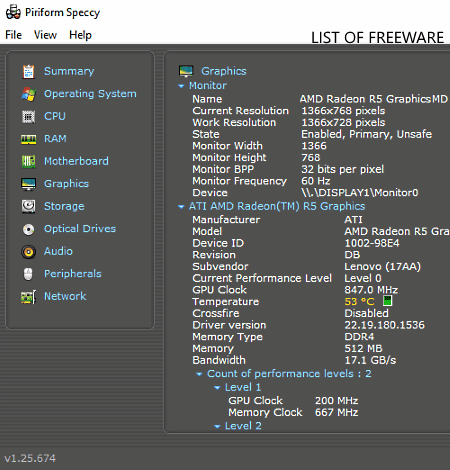Viewport: 450px width, 470px height.
Task: Click the Summary clipboard icon
Action: pyautogui.click(x=28, y=71)
